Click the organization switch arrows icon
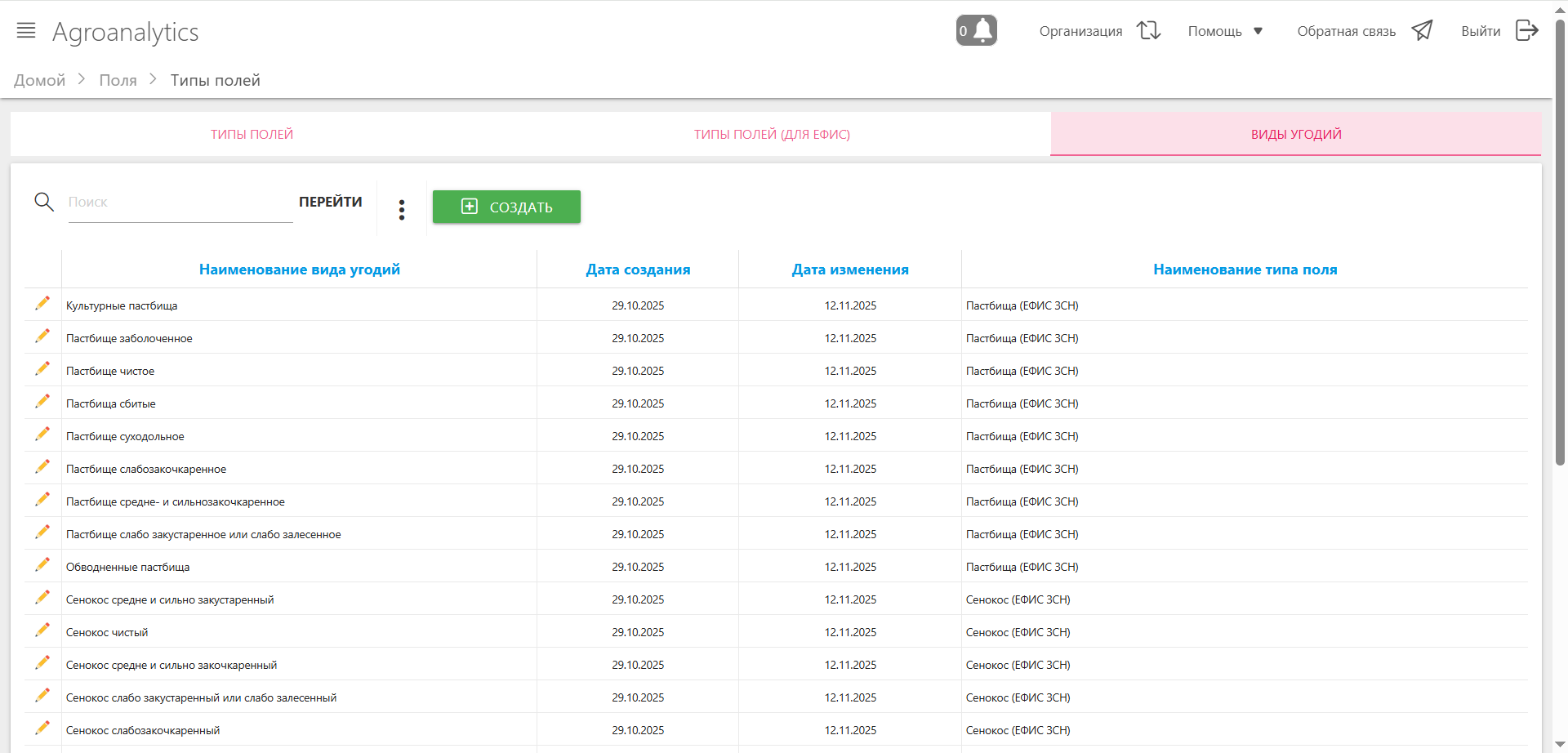 click(x=1148, y=31)
